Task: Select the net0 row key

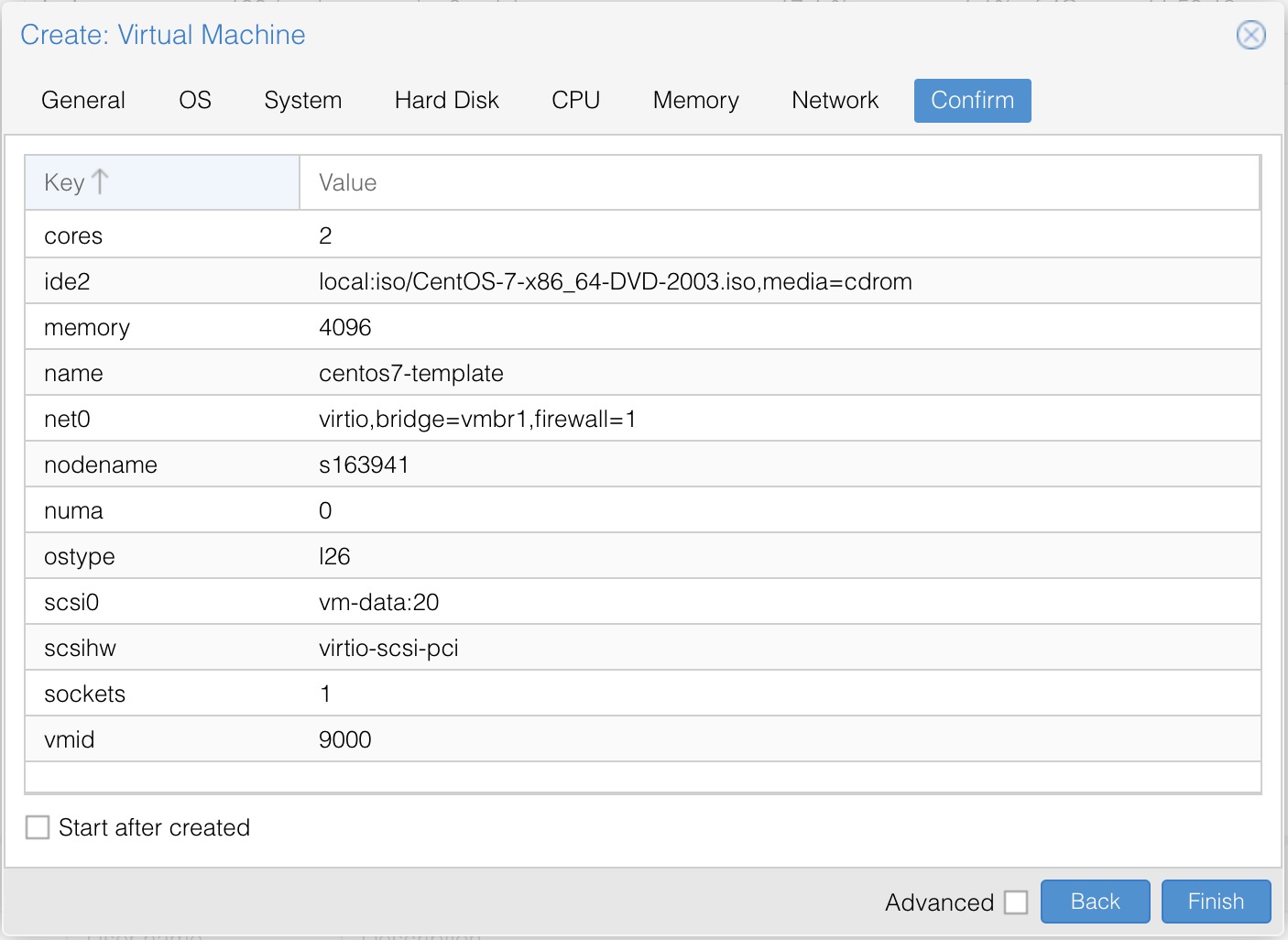Action: [67, 419]
